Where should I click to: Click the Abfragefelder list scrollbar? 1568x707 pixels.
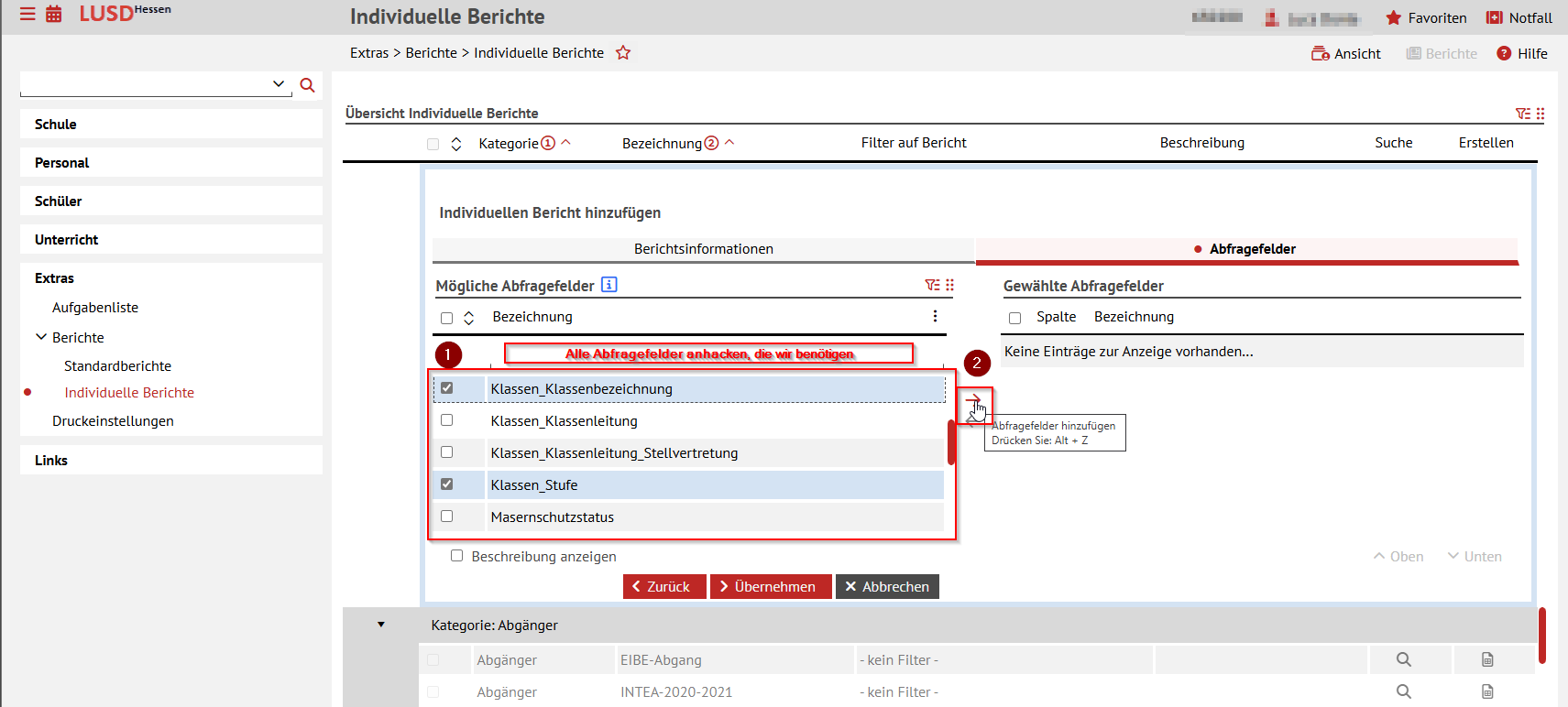951,442
